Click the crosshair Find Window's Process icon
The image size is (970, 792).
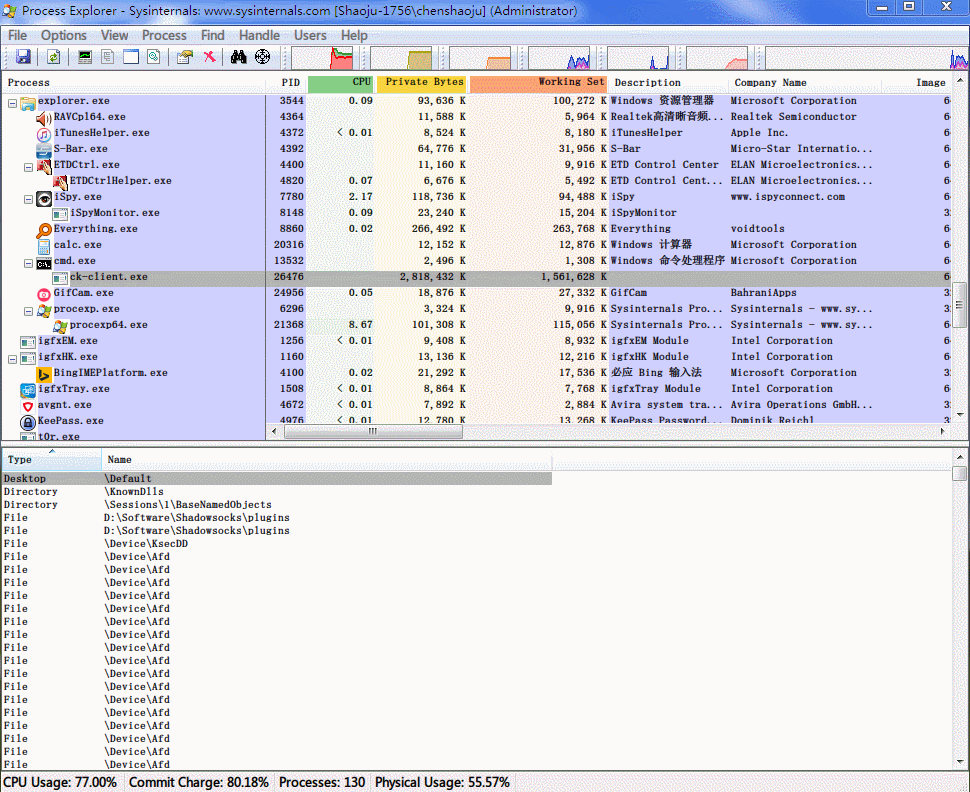[263, 57]
